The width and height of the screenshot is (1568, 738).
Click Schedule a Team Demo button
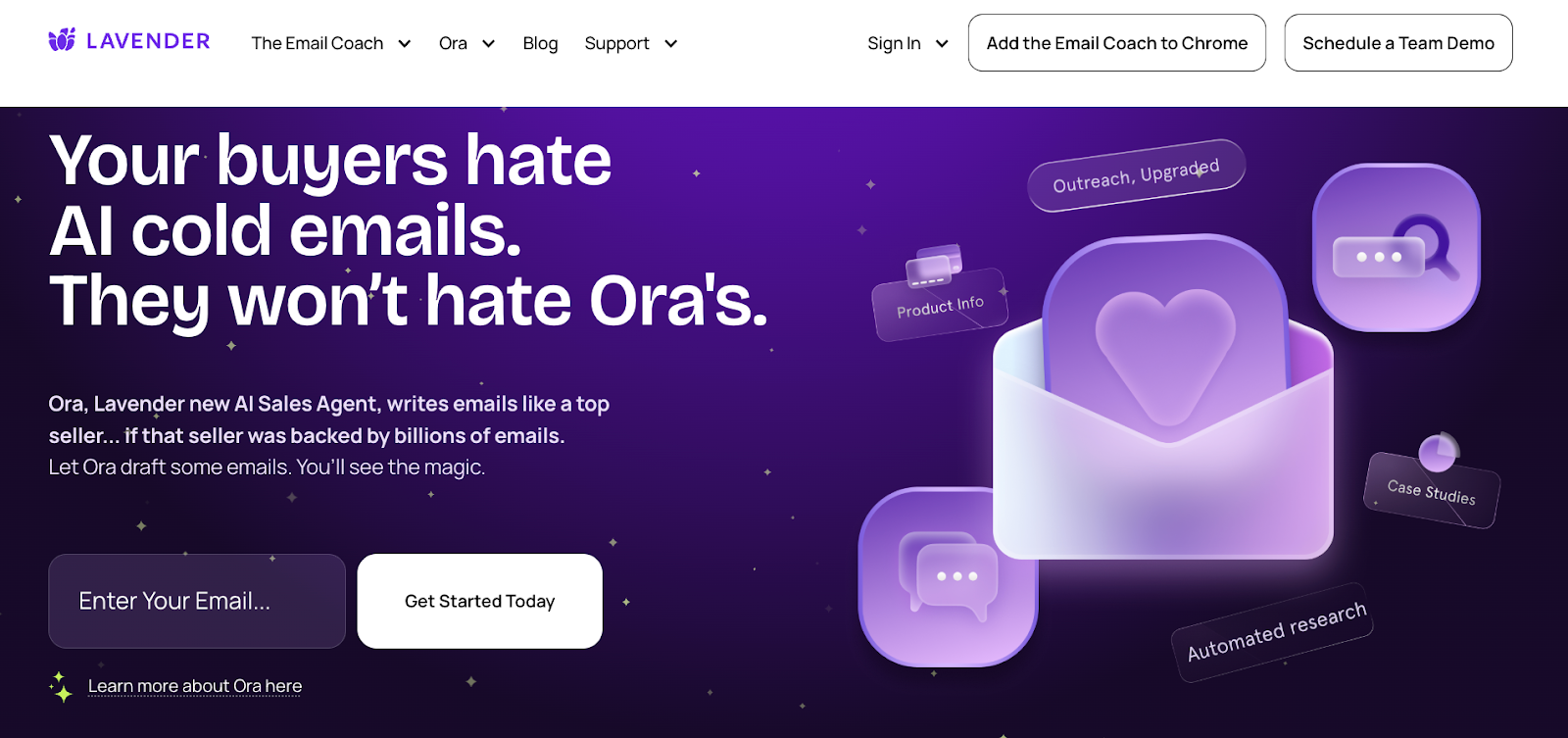pos(1398,43)
